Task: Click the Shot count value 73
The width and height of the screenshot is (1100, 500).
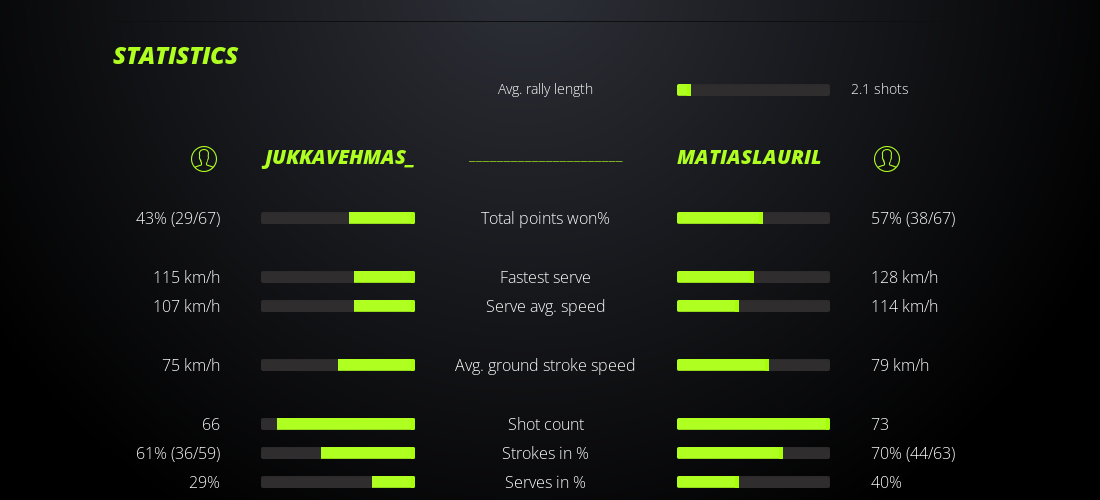Action: pos(880,424)
